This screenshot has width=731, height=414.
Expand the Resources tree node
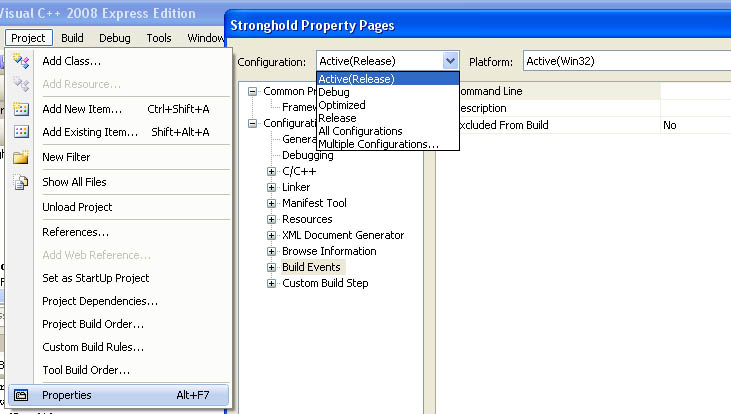pyautogui.click(x=271, y=219)
